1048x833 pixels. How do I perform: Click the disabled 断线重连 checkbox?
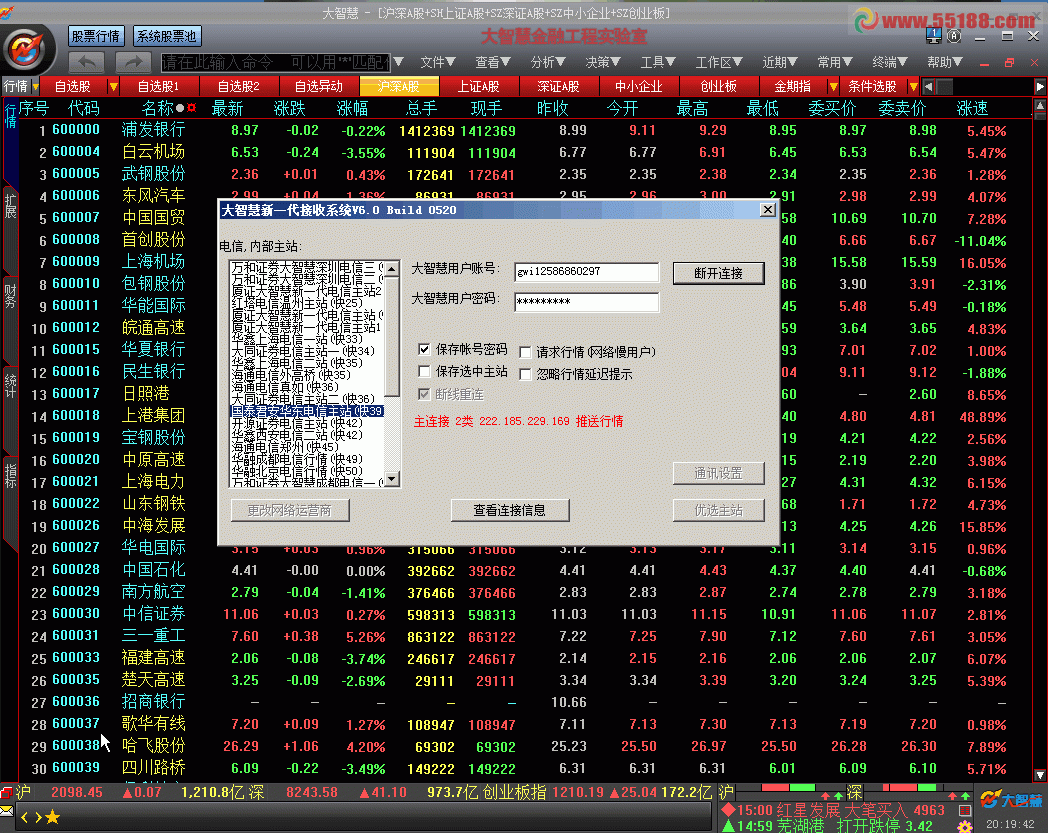tap(424, 394)
